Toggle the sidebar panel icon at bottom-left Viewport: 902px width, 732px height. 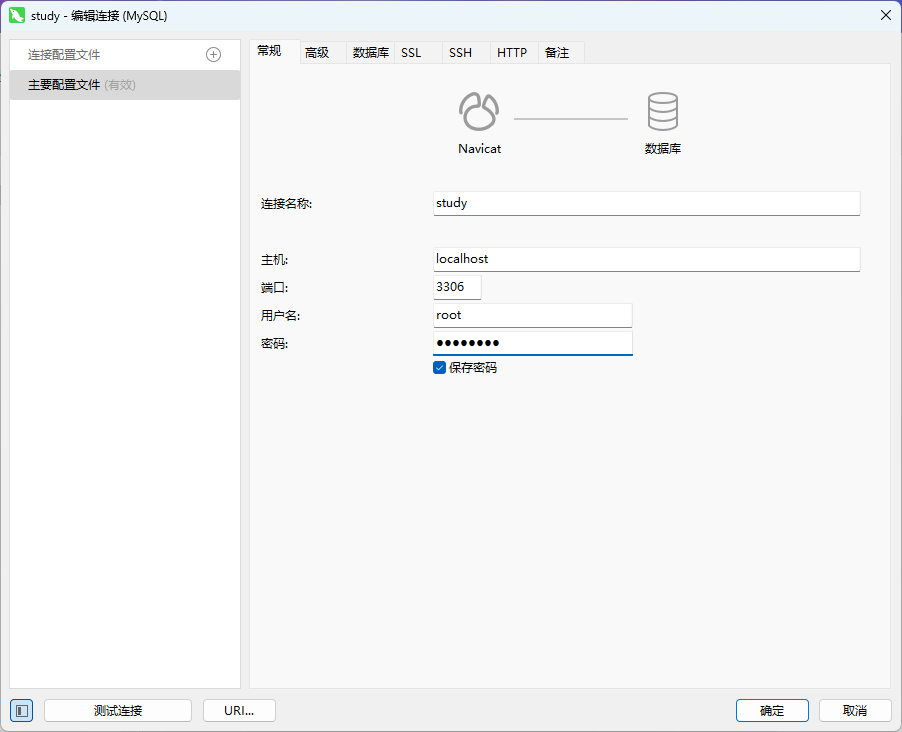[22, 710]
